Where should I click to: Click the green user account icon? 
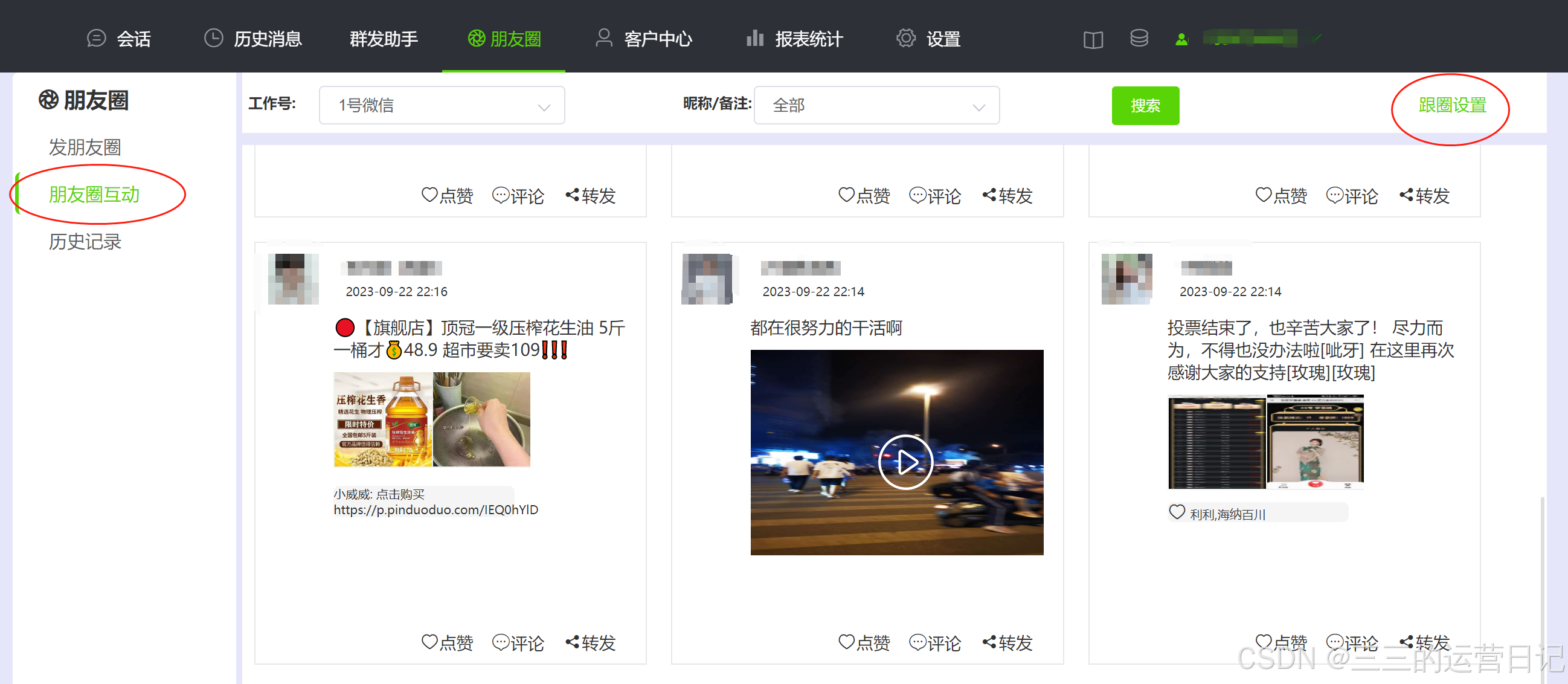click(x=1181, y=40)
